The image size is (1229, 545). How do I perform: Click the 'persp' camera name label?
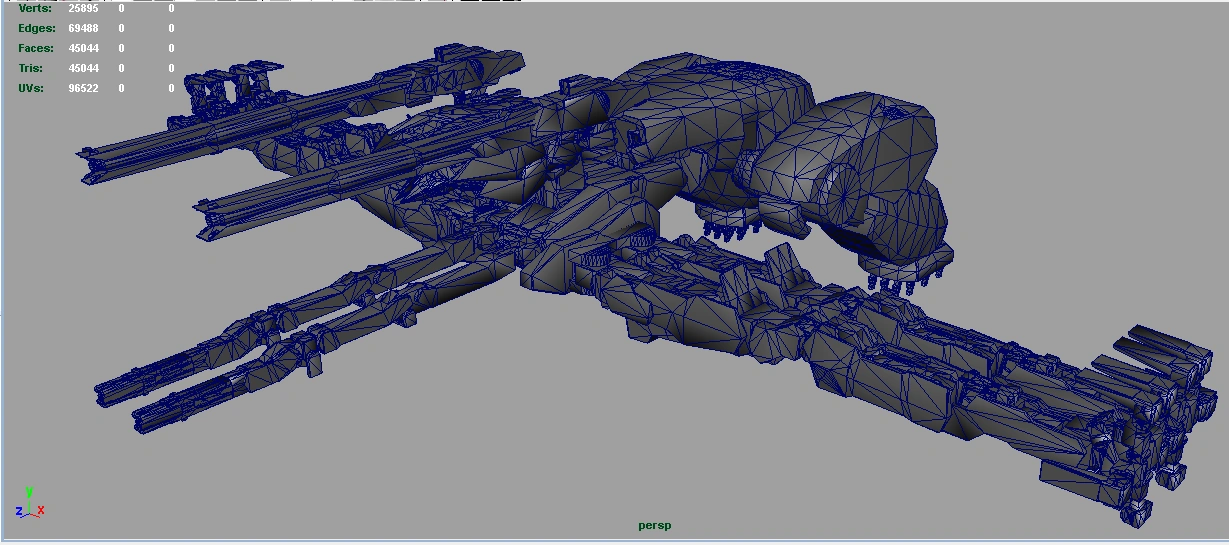(x=654, y=525)
